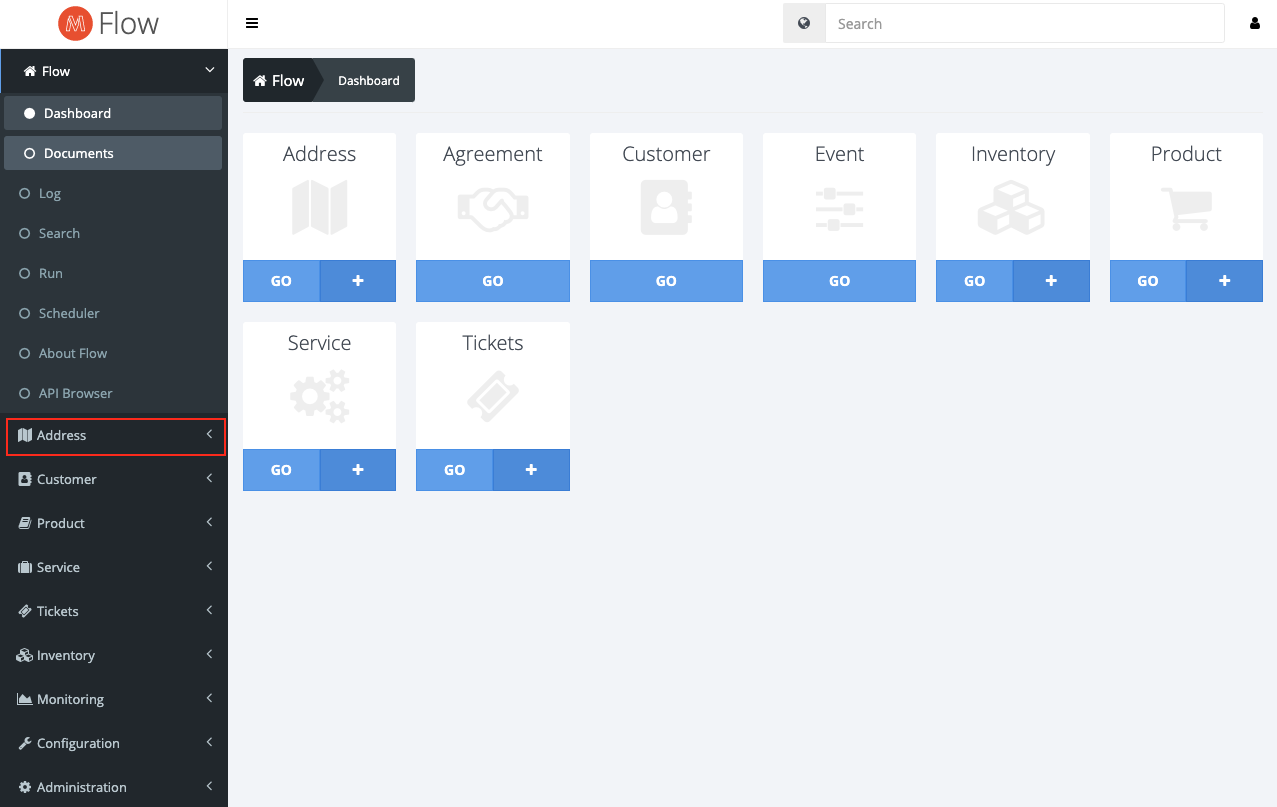The height and width of the screenshot is (807, 1277).
Task: Expand the Customer sidebar entry
Action: tap(113, 479)
